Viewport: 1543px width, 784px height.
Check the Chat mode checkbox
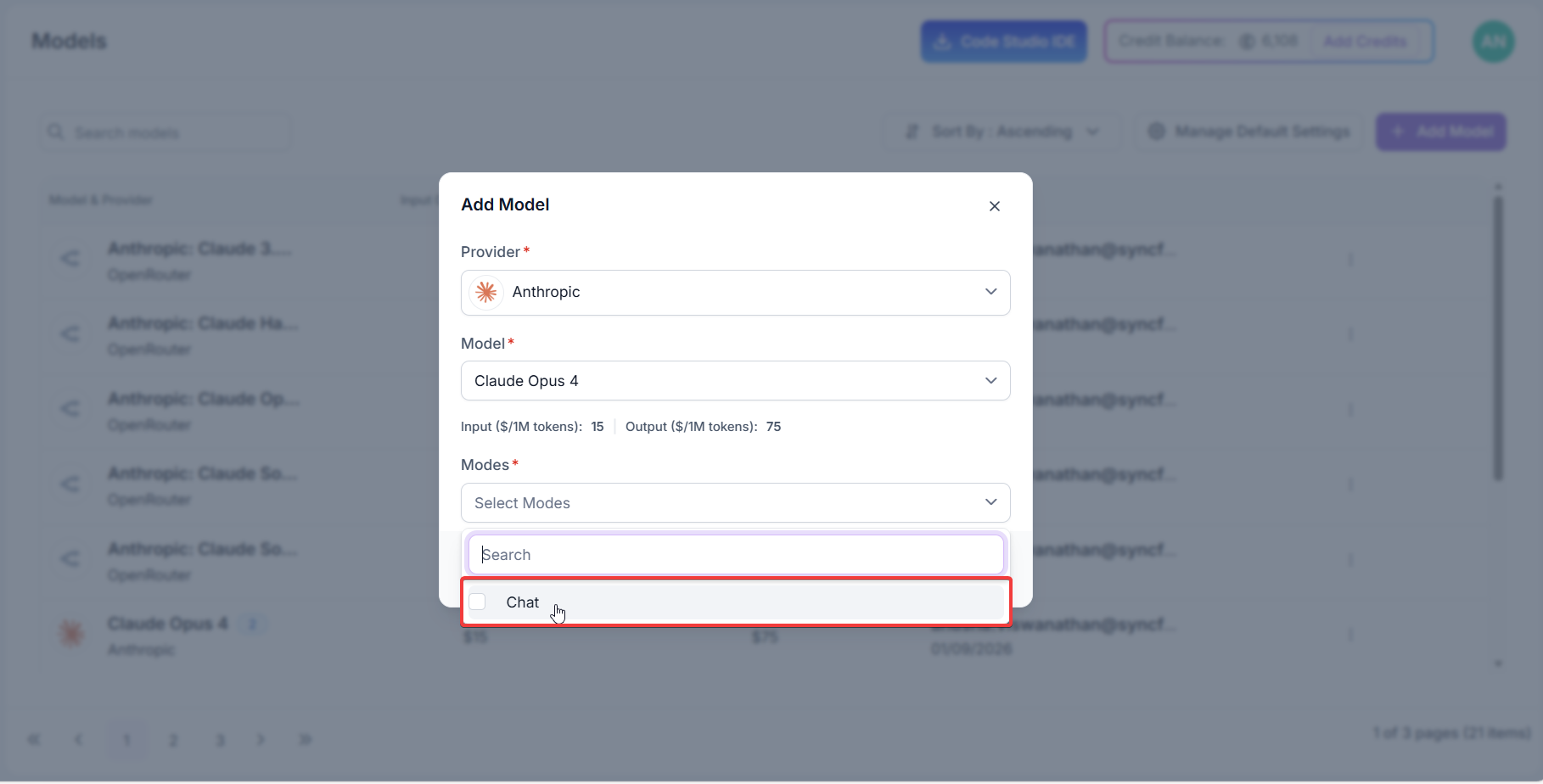478,602
